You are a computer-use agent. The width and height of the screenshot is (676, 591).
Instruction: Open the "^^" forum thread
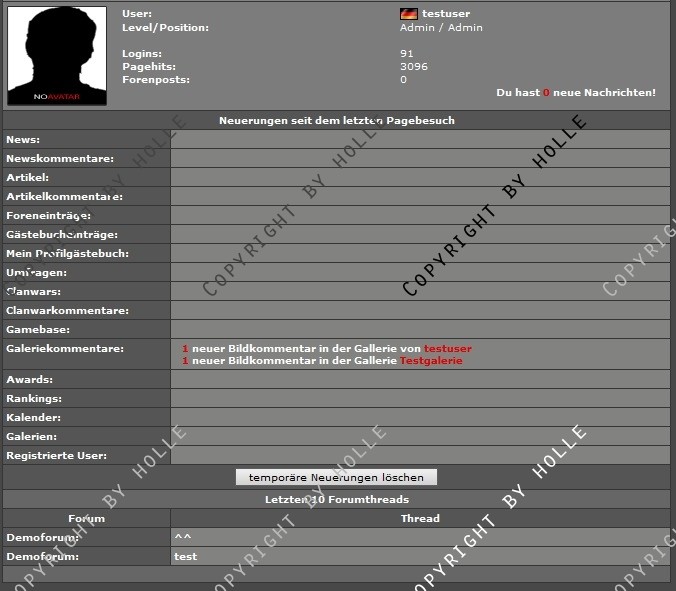click(x=182, y=538)
